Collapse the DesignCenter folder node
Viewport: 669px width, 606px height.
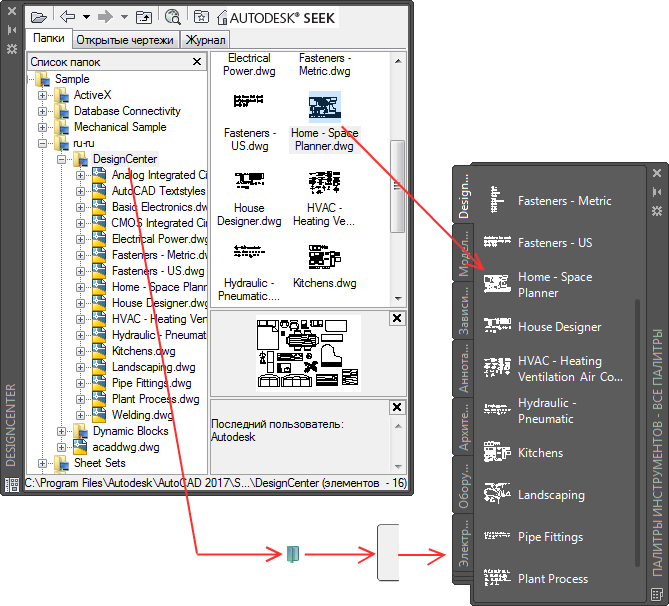point(61,159)
